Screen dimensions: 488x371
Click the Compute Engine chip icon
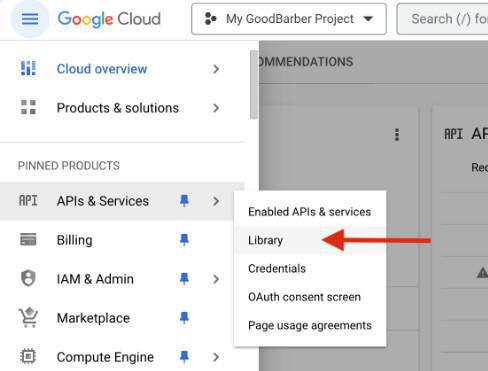[28, 356]
